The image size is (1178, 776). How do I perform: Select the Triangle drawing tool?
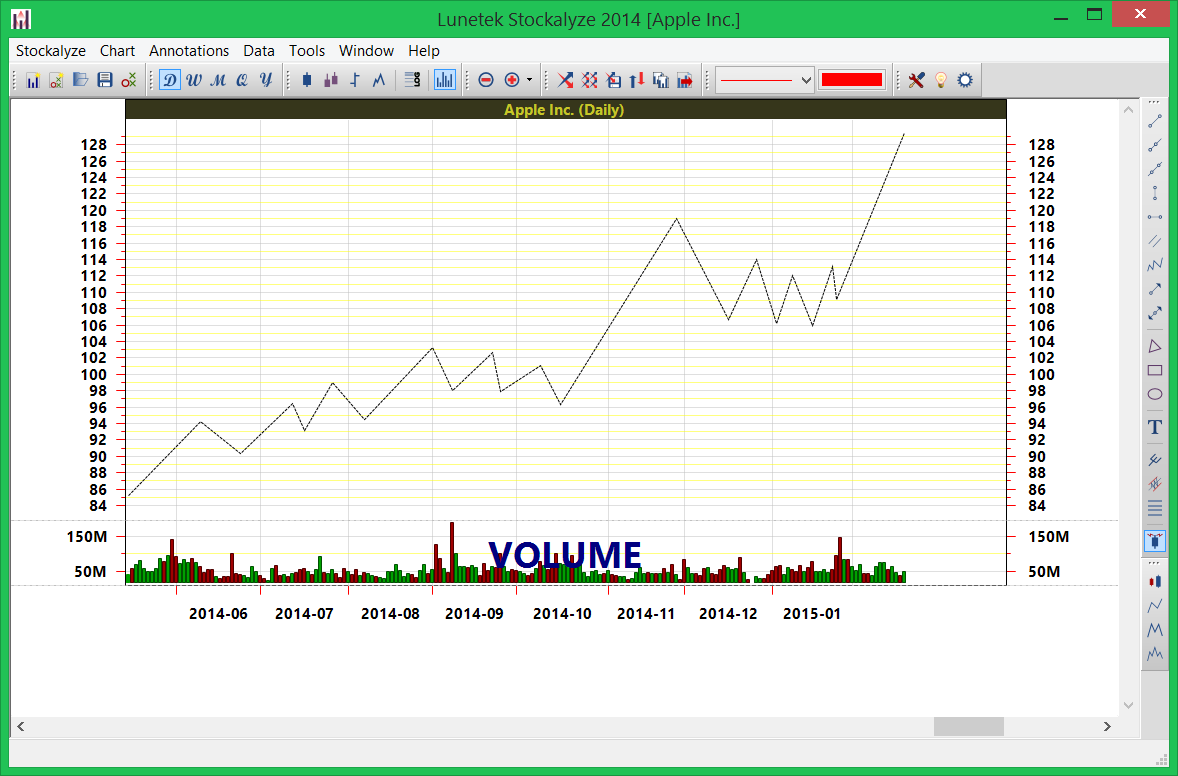pos(1154,345)
